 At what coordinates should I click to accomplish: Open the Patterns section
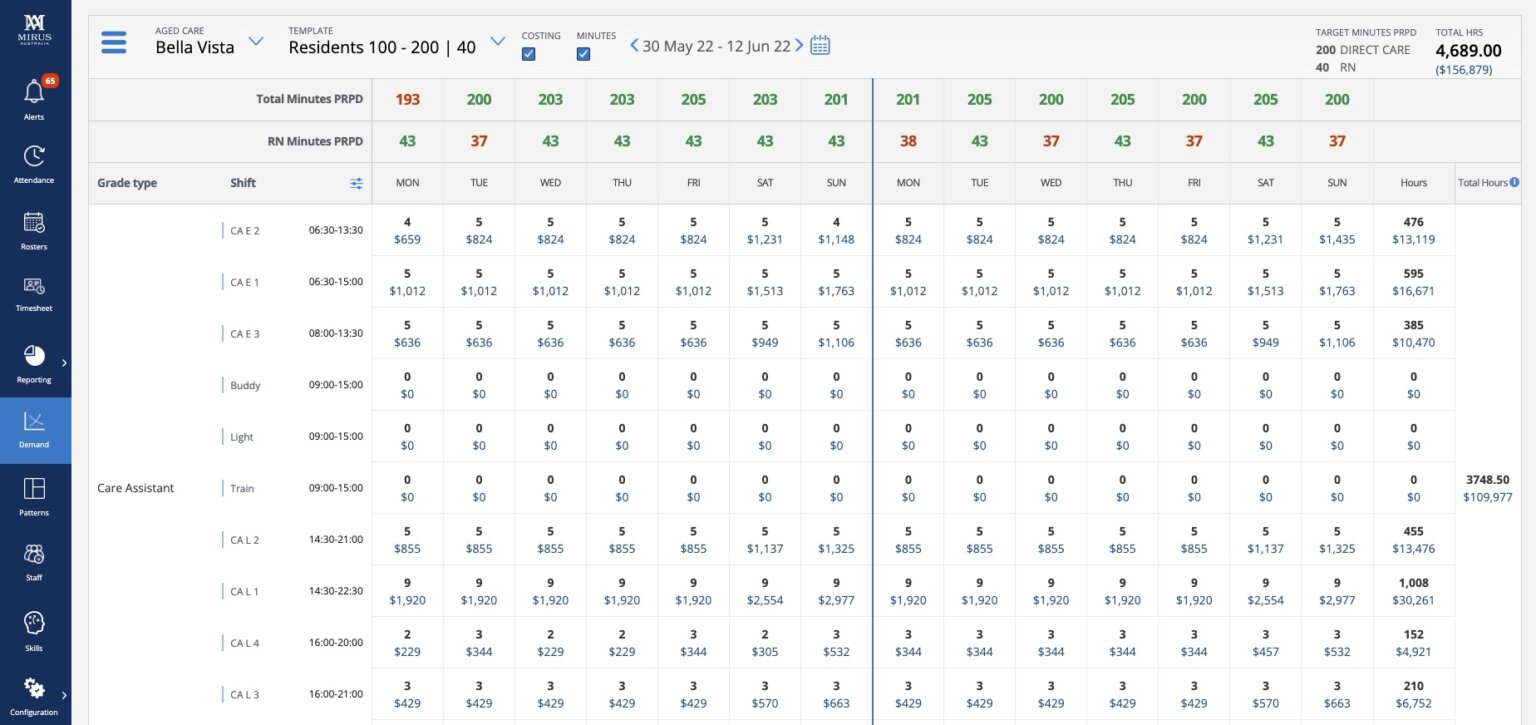point(34,489)
